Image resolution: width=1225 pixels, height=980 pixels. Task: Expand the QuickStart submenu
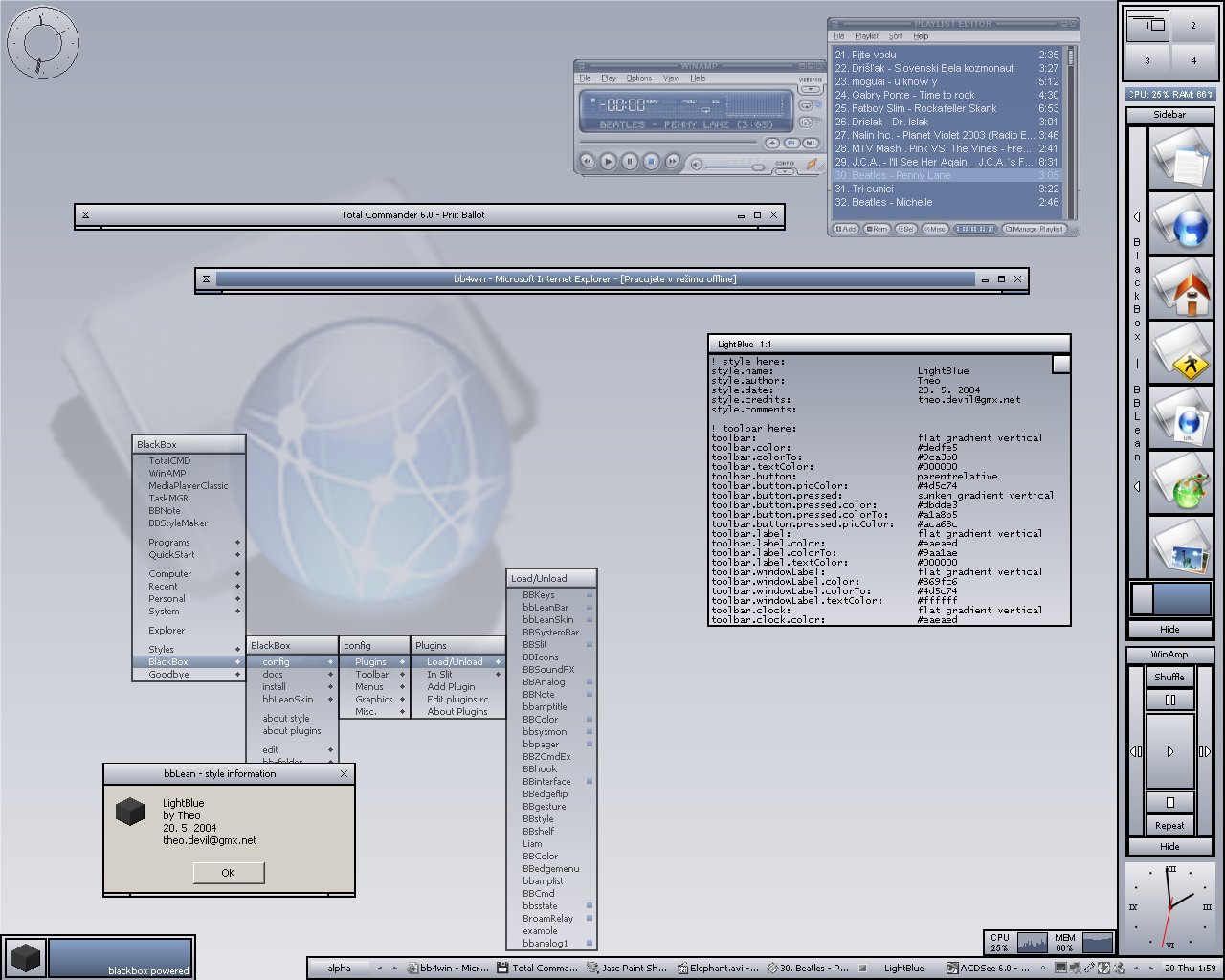(189, 555)
